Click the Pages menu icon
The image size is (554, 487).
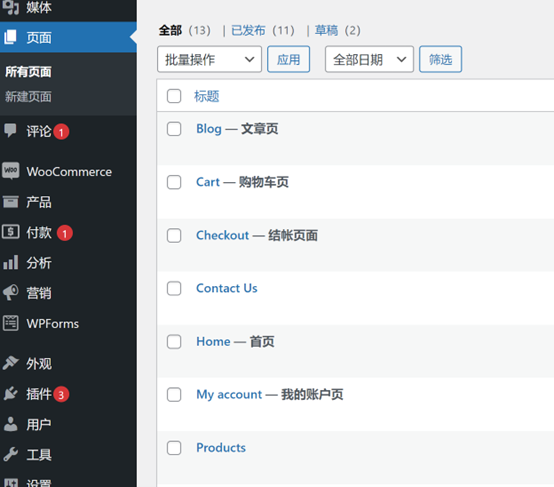pos(11,37)
